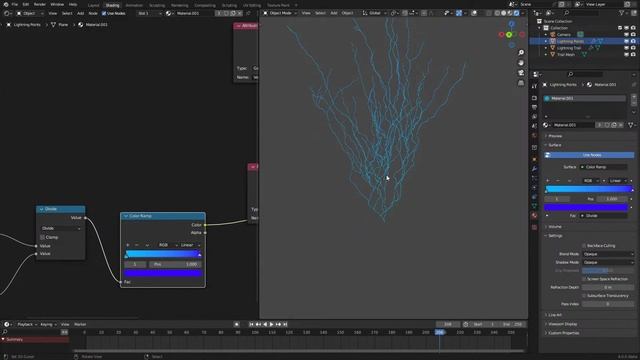
Task: Enable Backface Culling checkbox
Action: tap(584, 246)
